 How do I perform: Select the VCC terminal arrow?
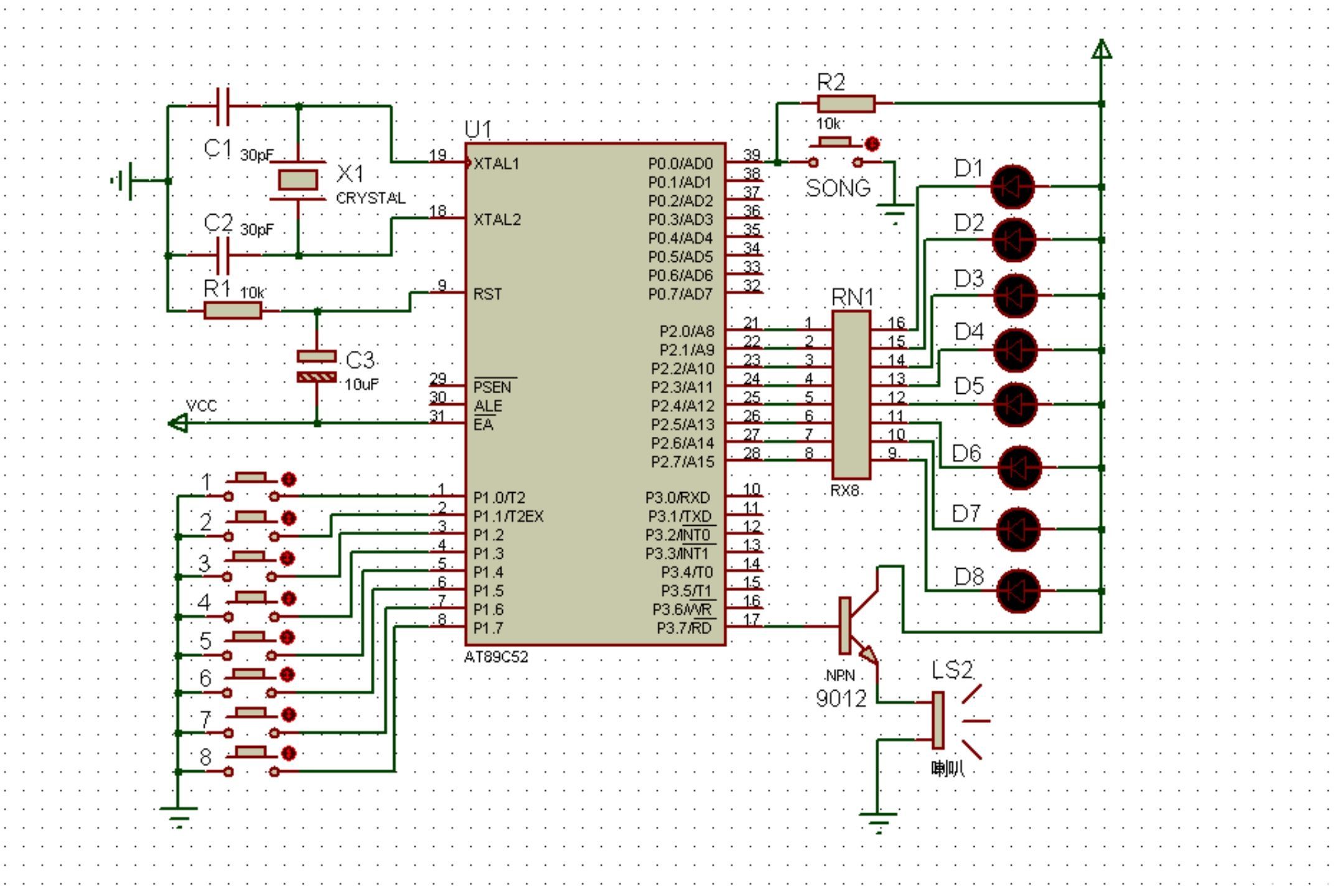pos(178,423)
